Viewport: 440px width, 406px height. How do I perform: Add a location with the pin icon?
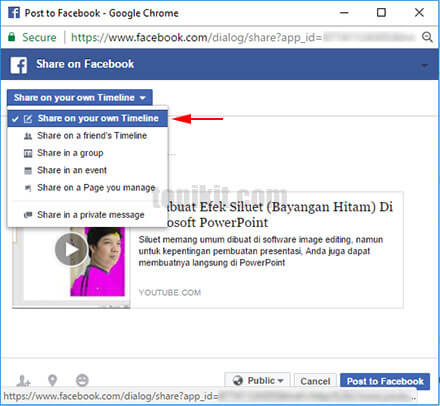click(53, 381)
